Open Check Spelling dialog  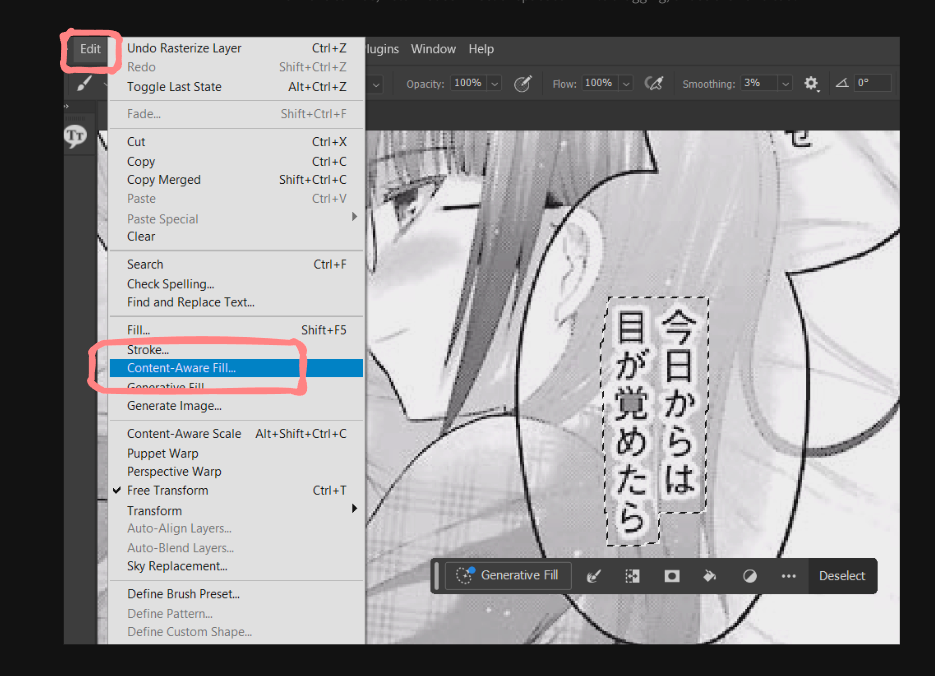click(x=237, y=284)
